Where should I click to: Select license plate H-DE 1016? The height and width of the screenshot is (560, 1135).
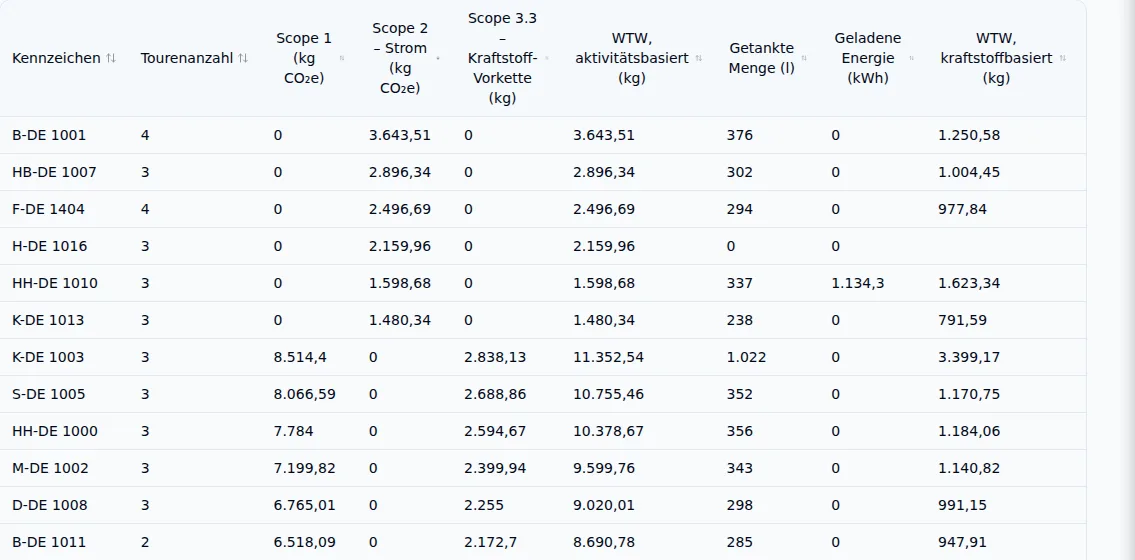click(50, 246)
